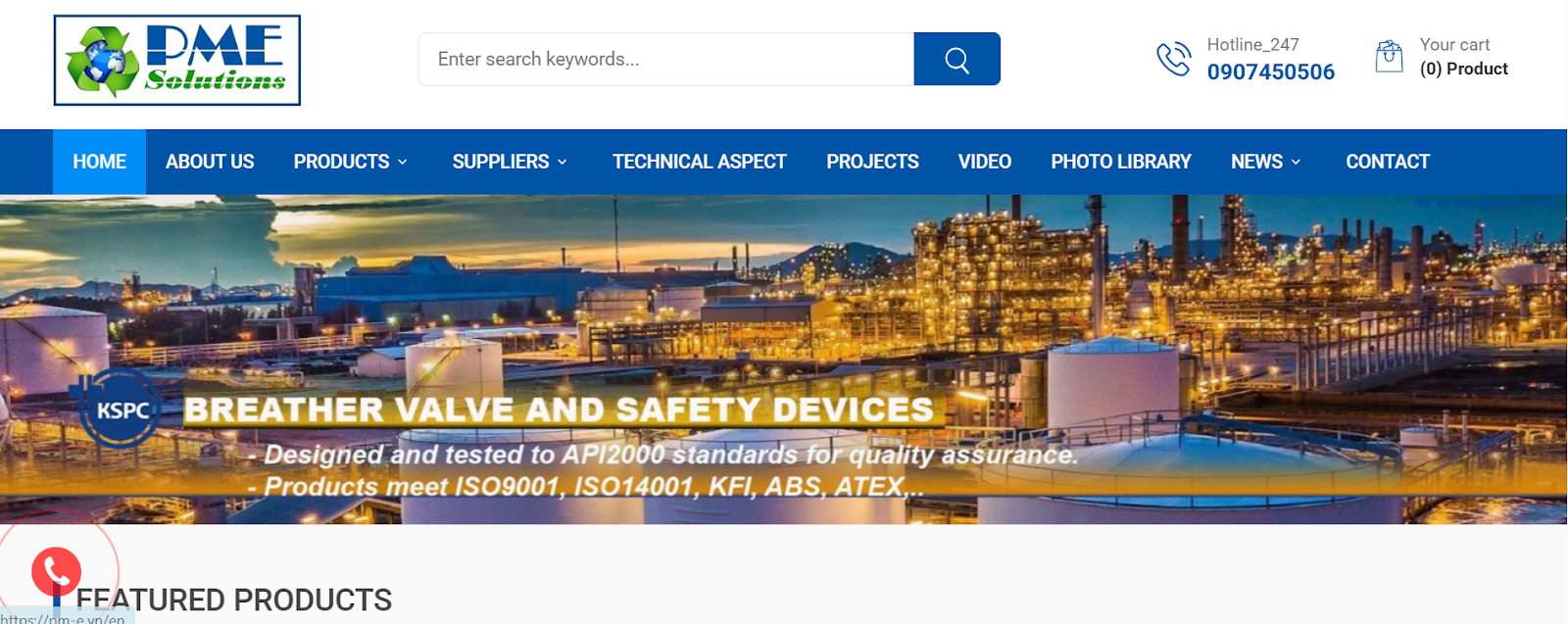Click the breather valve banner image
This screenshot has width=1568, height=624.
[784, 360]
